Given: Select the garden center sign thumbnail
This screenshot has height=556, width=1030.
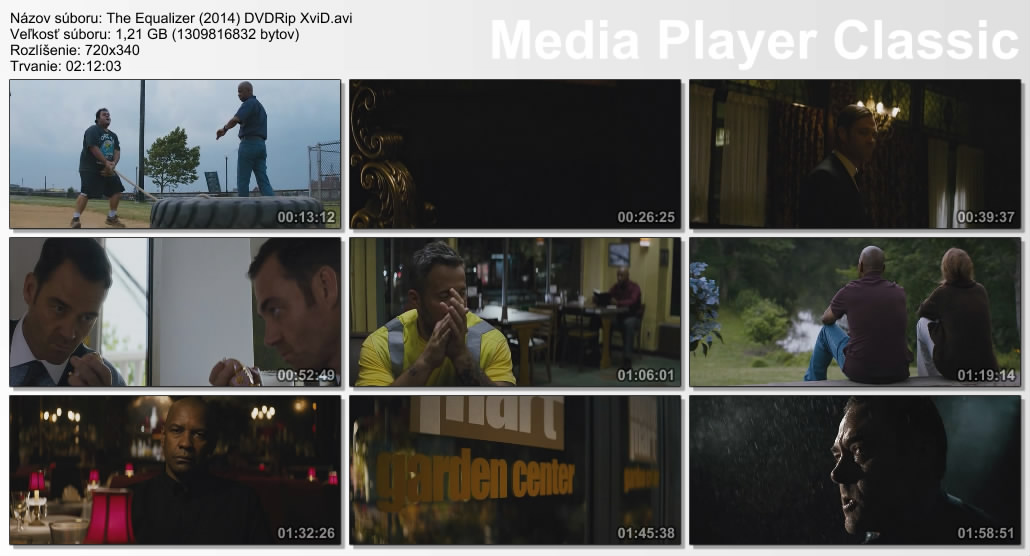Looking at the screenshot, I should (x=515, y=469).
